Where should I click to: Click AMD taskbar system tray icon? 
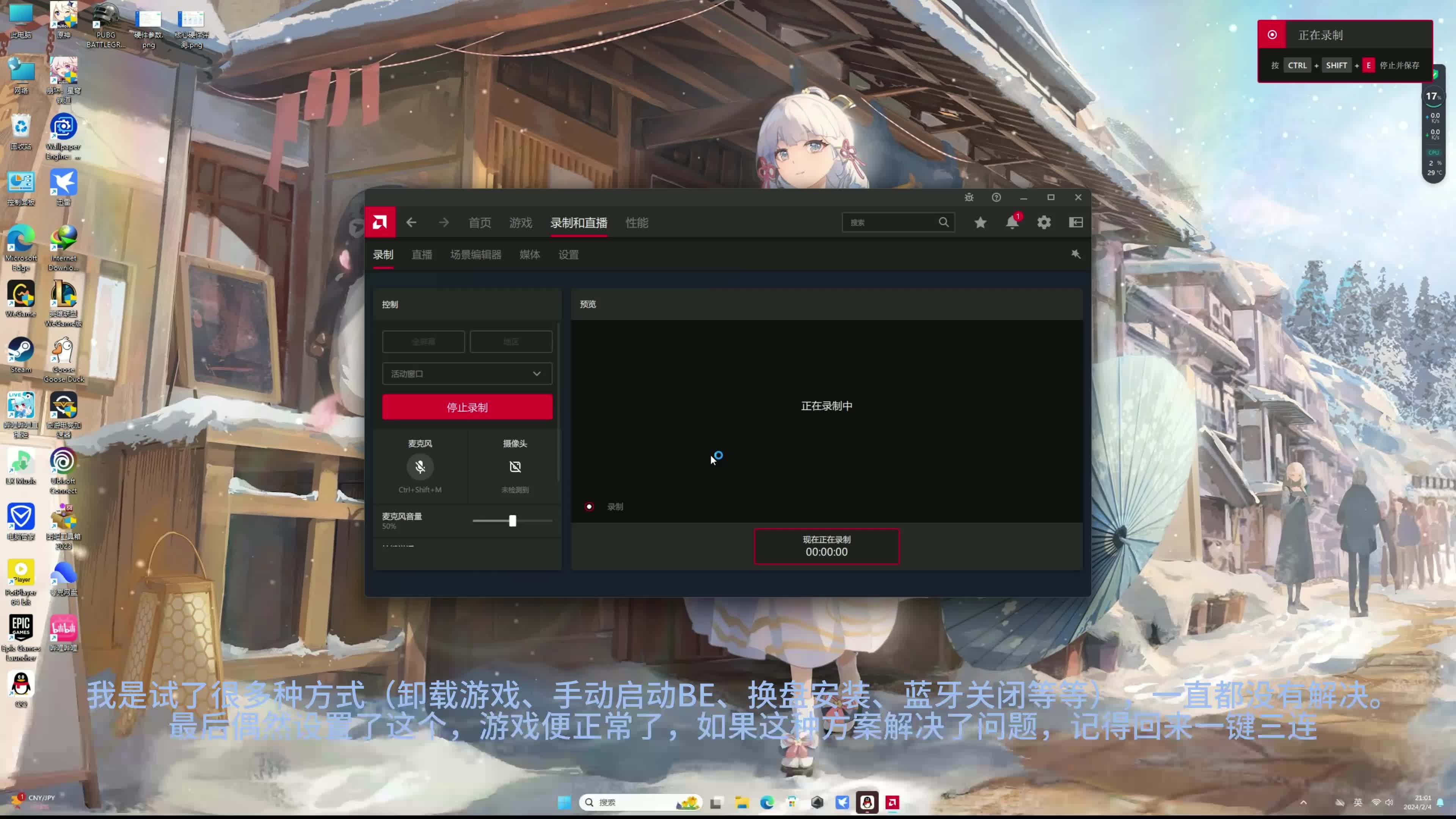coord(893,802)
